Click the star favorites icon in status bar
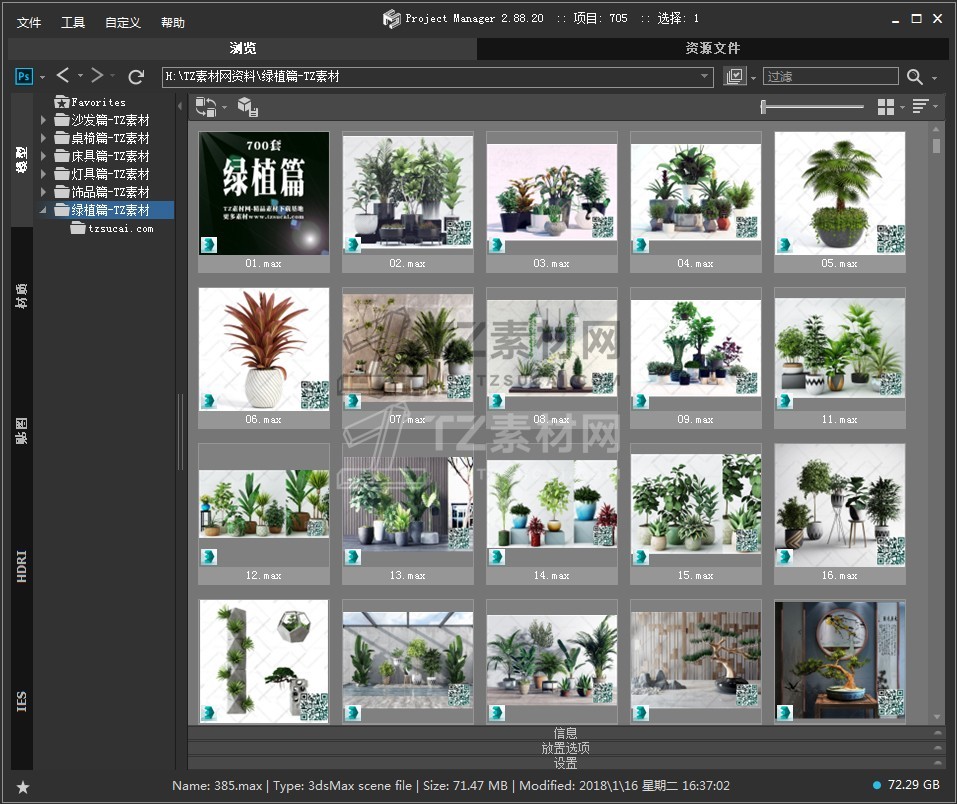The height and width of the screenshot is (804, 957). click(x=23, y=787)
